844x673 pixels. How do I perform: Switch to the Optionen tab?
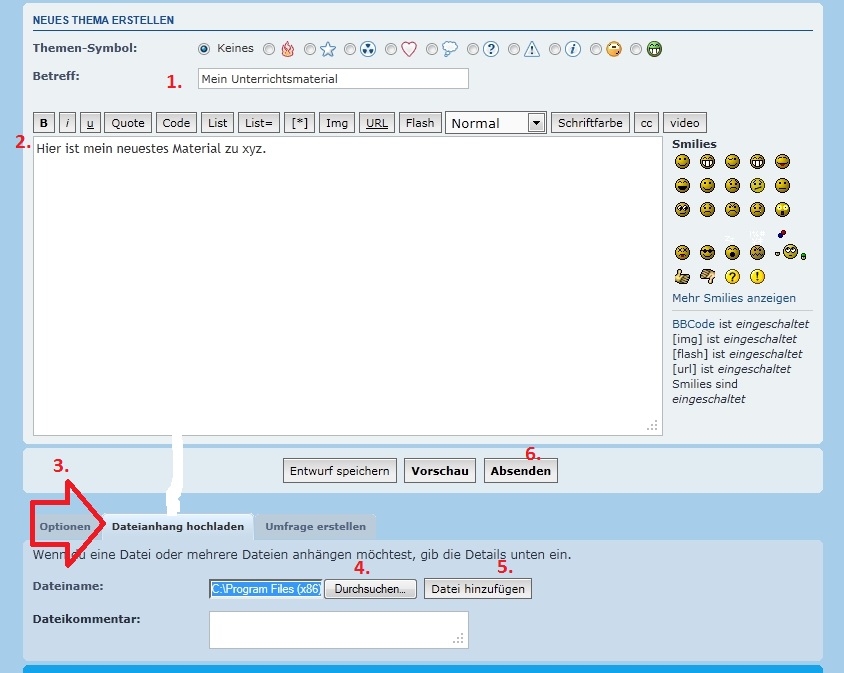click(x=65, y=526)
